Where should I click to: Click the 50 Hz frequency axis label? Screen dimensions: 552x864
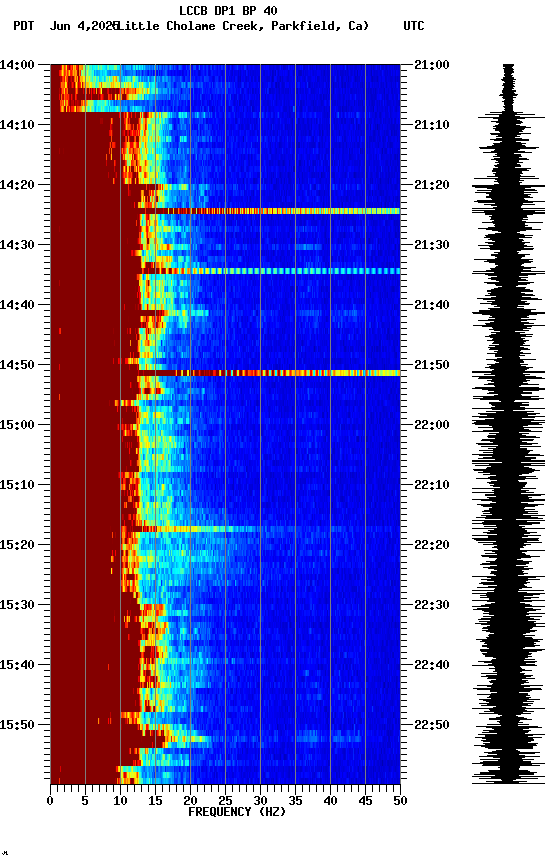400,802
